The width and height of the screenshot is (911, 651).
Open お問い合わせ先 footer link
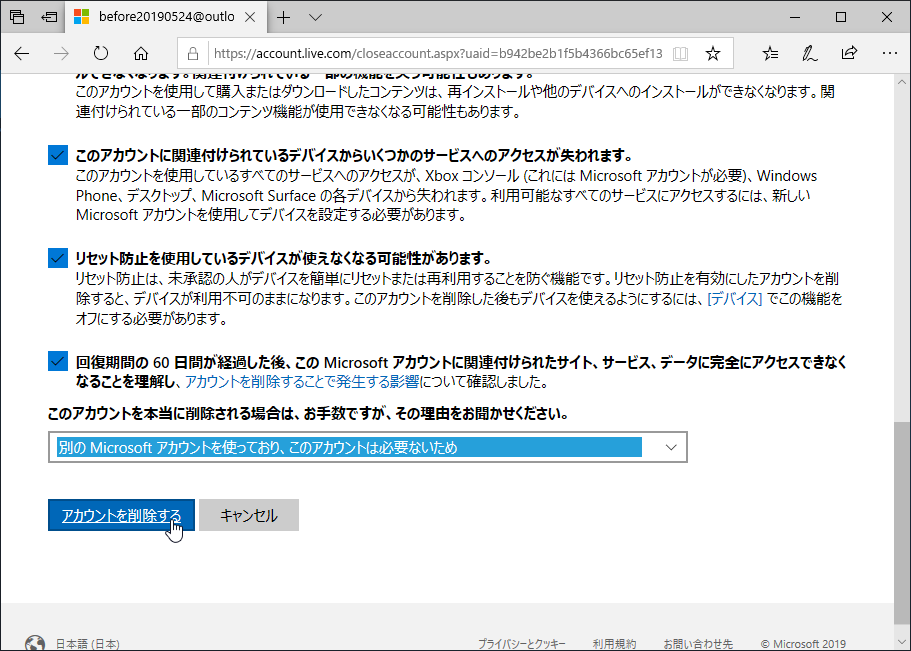[x=698, y=644]
